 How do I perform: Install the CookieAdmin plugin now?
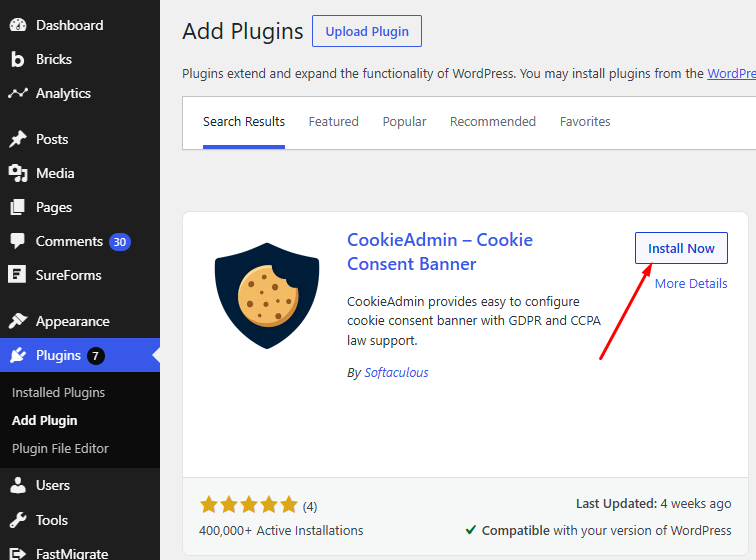coord(681,248)
